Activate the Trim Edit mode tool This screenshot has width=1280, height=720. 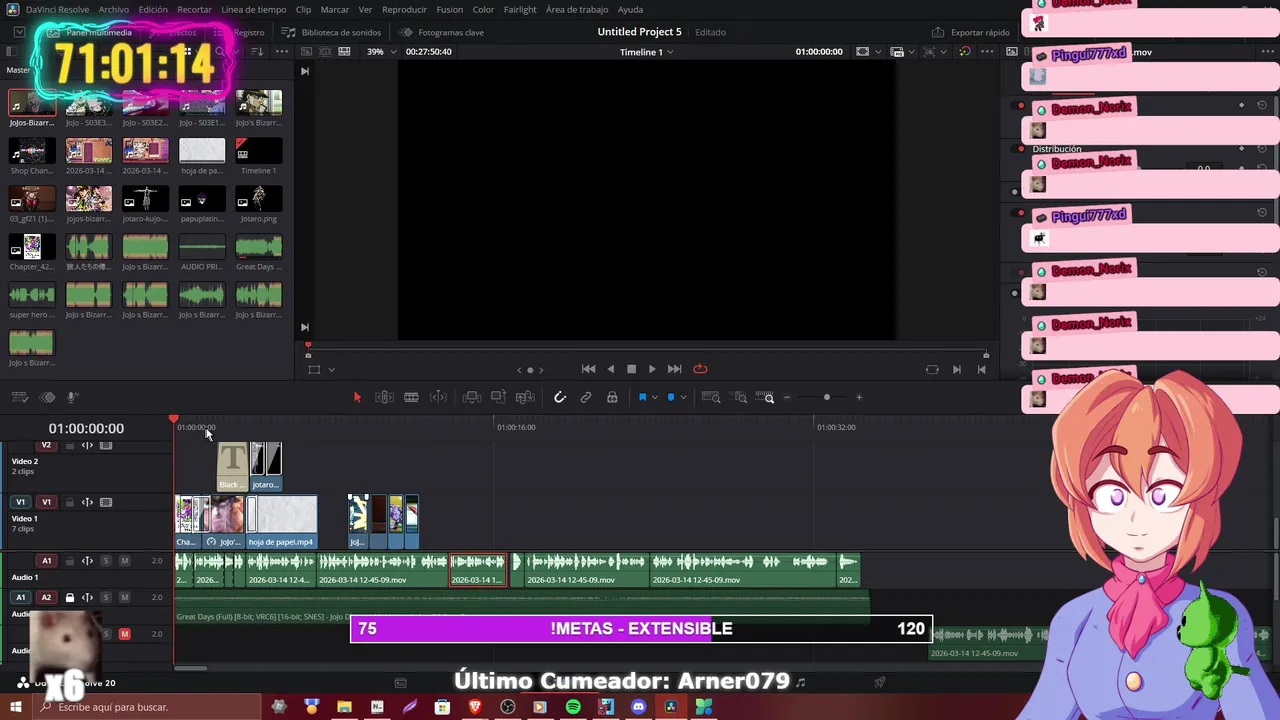[x=384, y=397]
